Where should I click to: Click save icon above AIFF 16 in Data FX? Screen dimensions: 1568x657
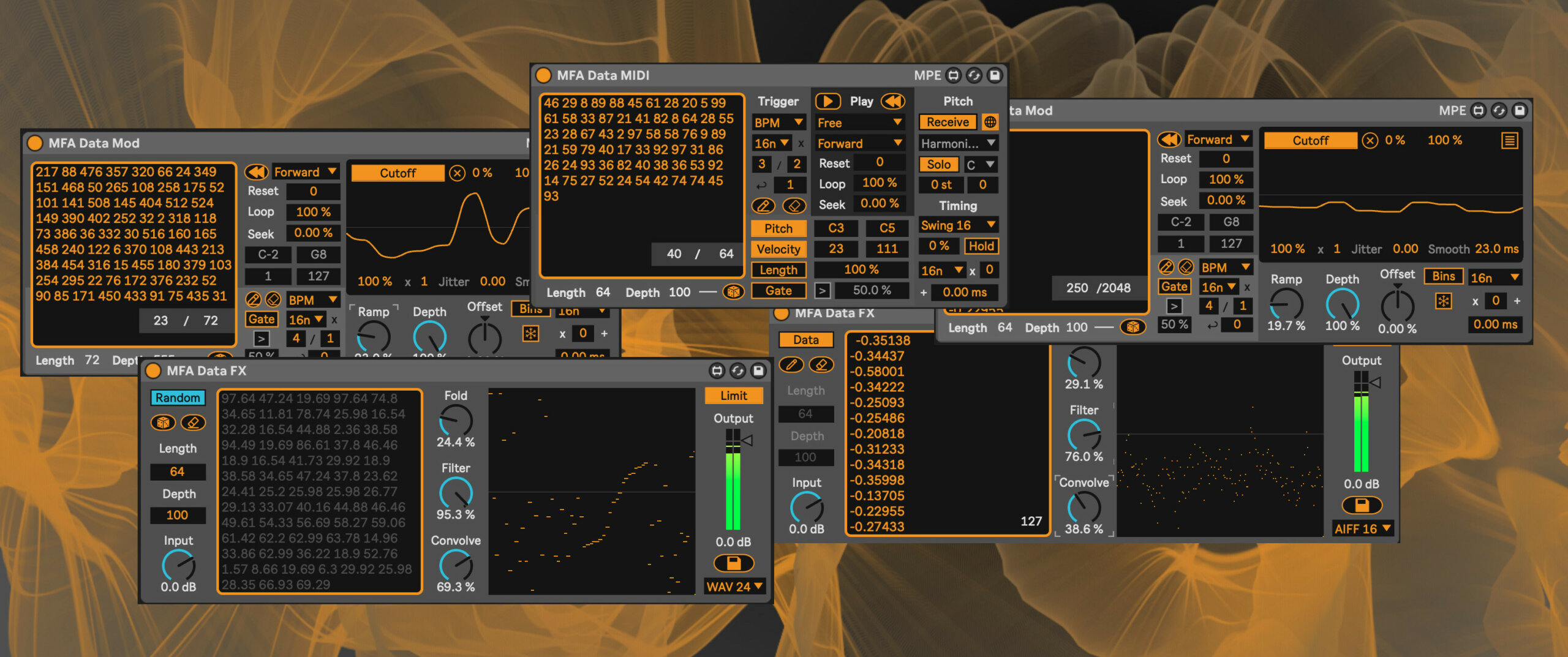tap(1362, 505)
